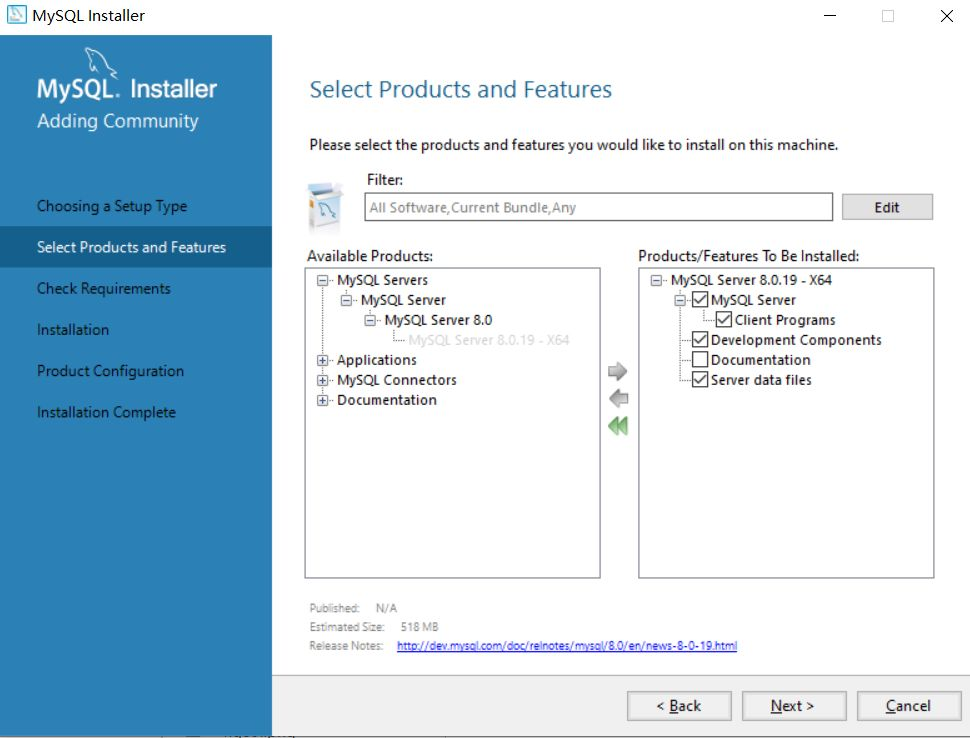Collapse the MySQL Server 8.0 node
The image size is (970, 738).
[x=369, y=320]
